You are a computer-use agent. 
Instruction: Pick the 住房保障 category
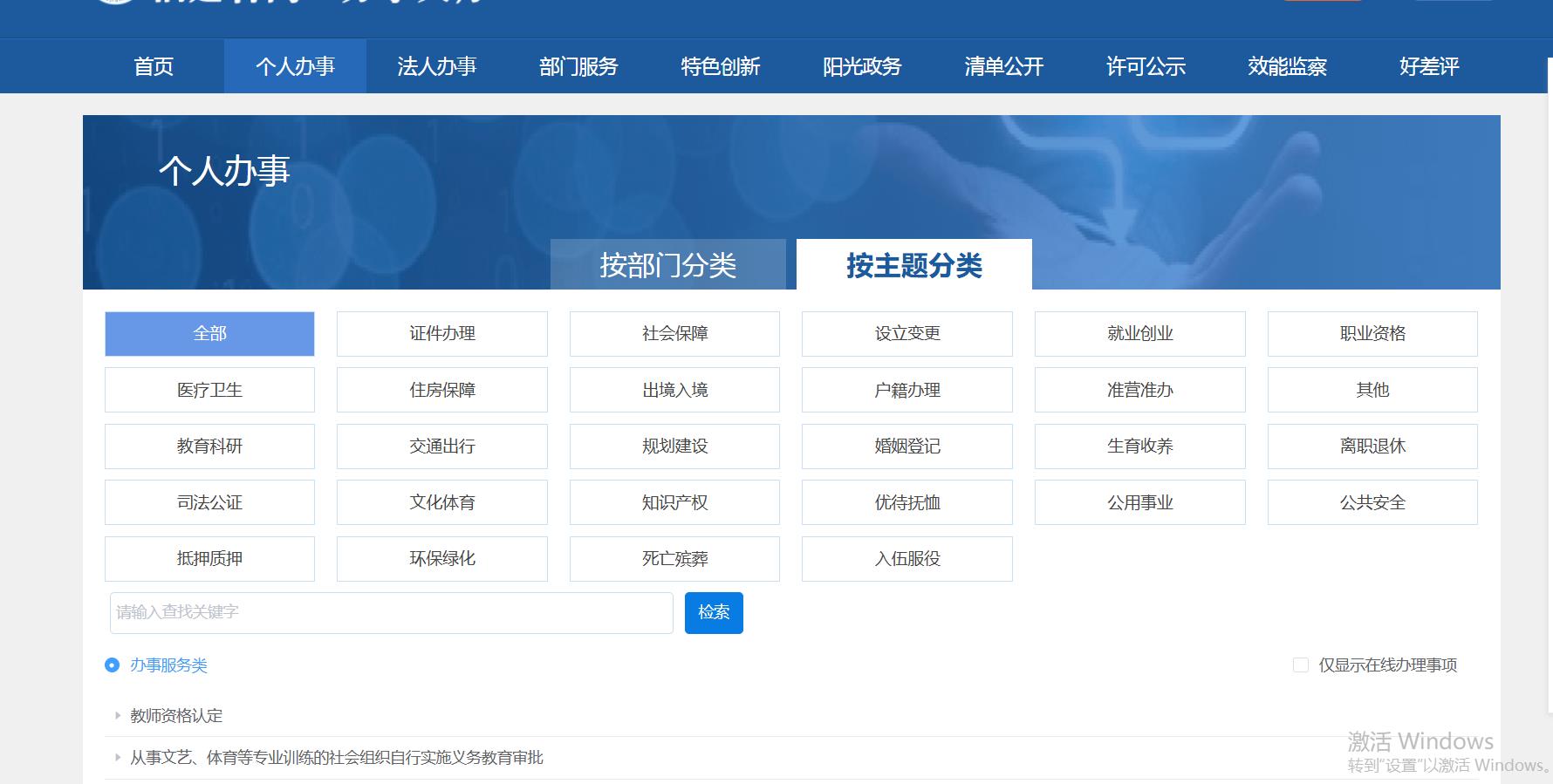[442, 390]
